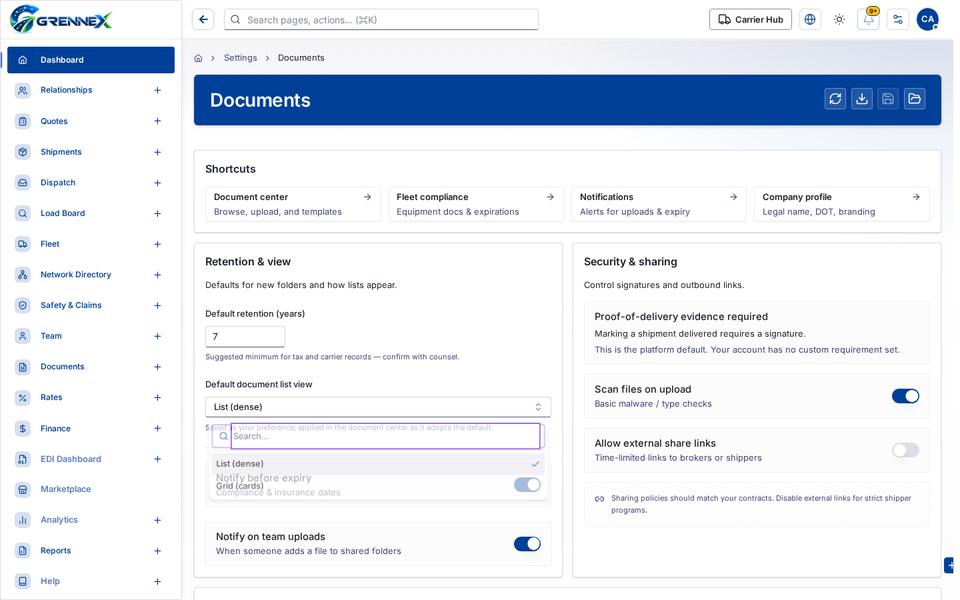The height and width of the screenshot is (600, 960).
Task: Click the Grennex logo
Action: (x=61, y=19)
